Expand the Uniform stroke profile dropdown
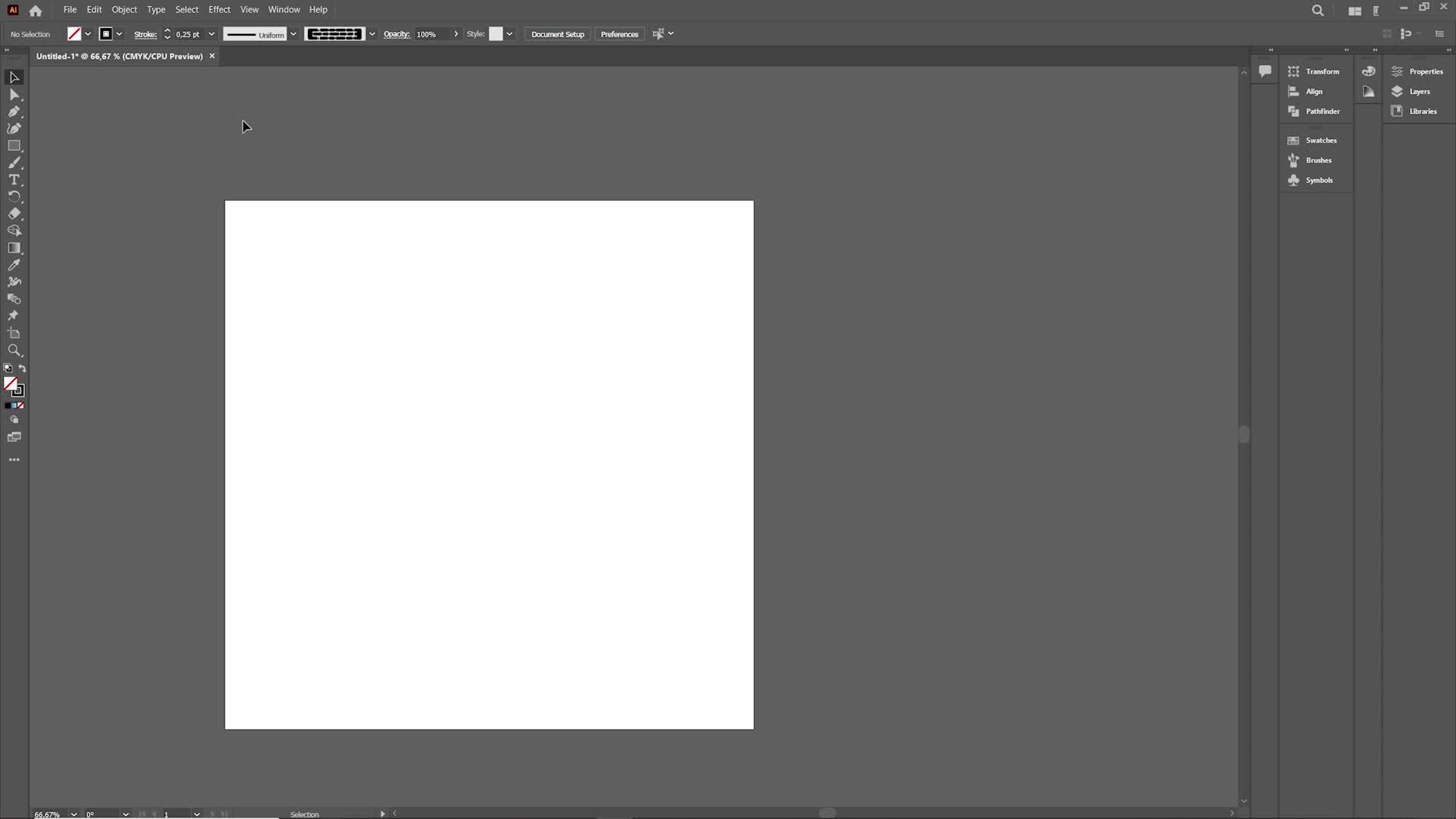The image size is (1456, 819). point(293,34)
